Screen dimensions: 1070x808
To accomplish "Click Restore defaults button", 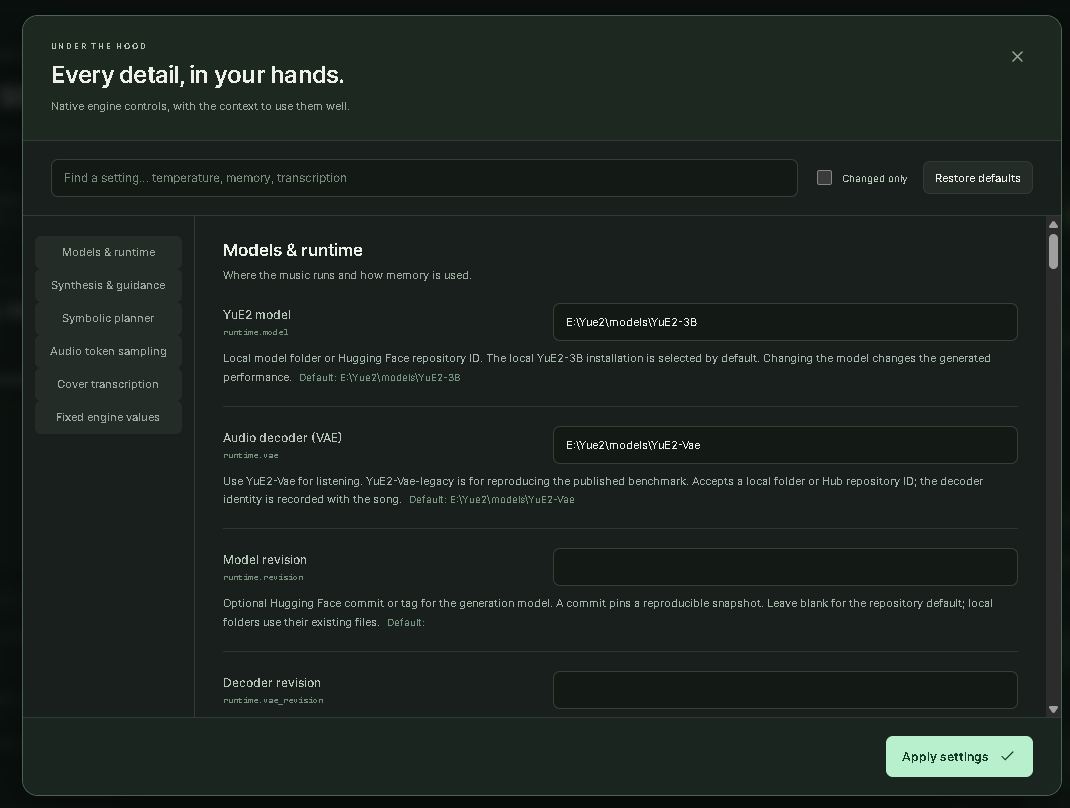I will click(977, 178).
